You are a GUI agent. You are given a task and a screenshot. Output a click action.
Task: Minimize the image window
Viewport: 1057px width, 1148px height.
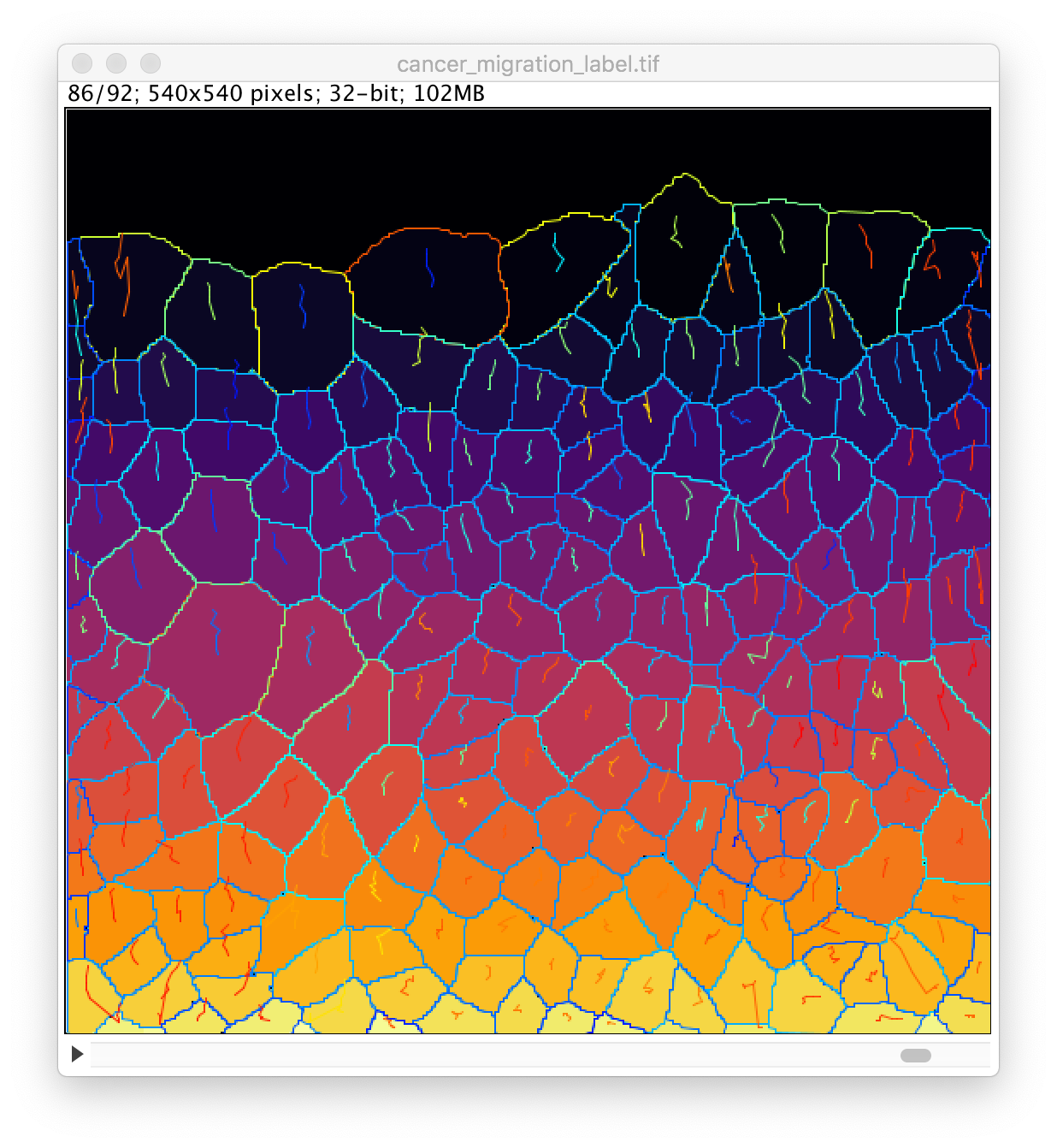pos(116,63)
